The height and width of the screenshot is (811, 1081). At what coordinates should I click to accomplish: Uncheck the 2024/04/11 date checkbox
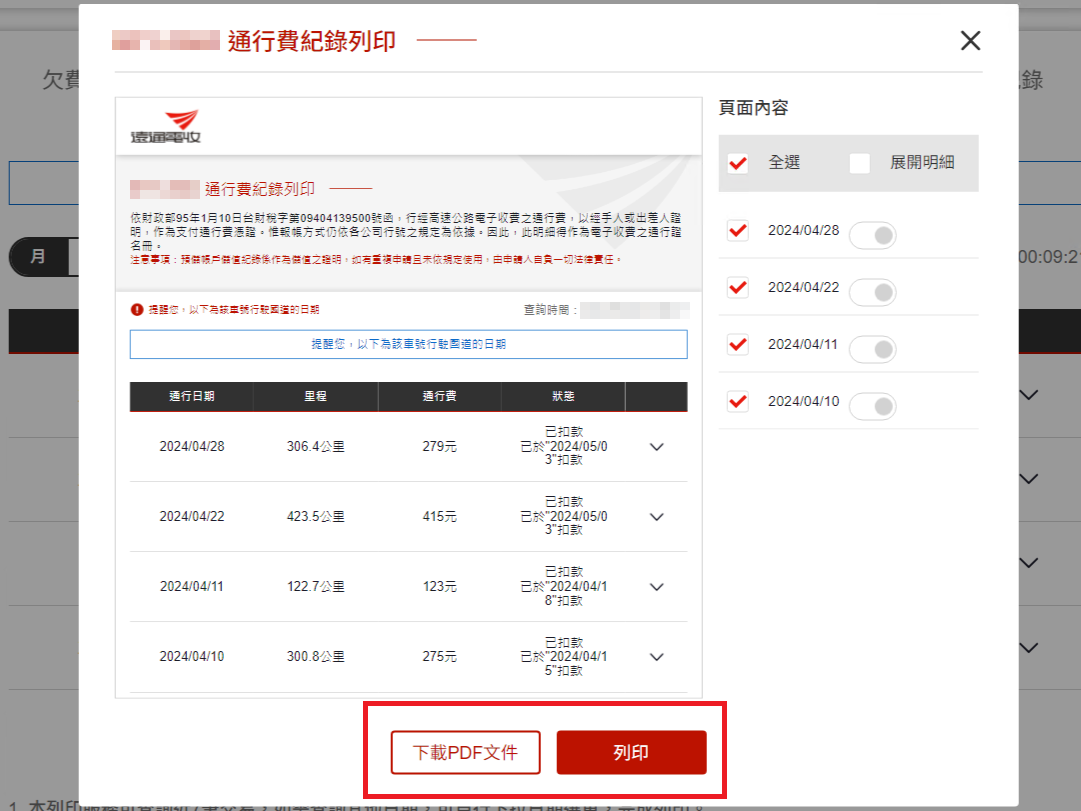738,344
